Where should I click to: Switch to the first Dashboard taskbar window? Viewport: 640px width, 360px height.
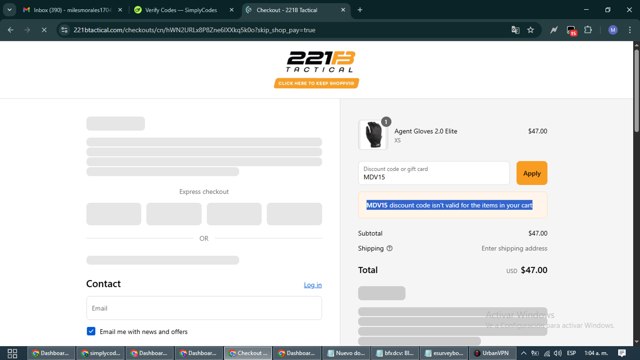click(51, 353)
